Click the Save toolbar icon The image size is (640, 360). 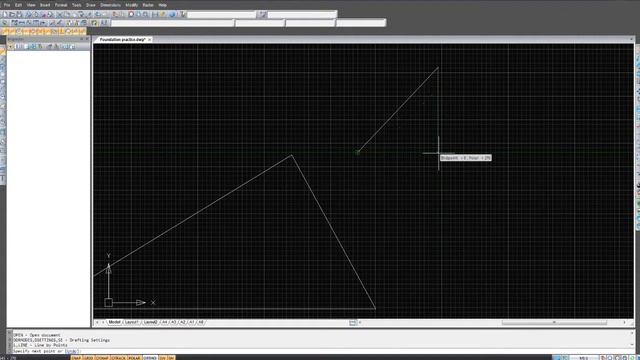point(19,14)
